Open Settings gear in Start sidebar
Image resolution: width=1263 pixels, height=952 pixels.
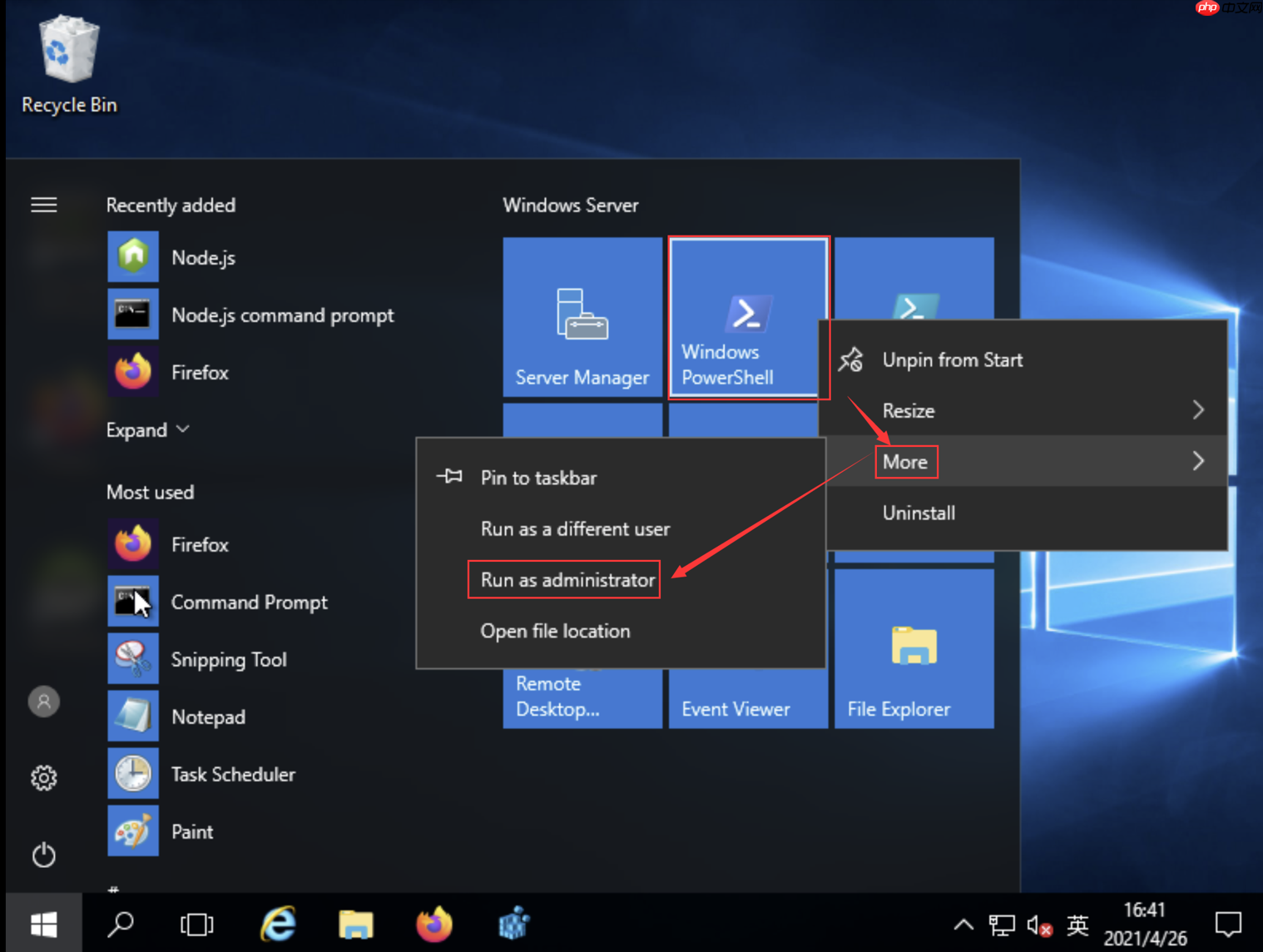pos(43,778)
